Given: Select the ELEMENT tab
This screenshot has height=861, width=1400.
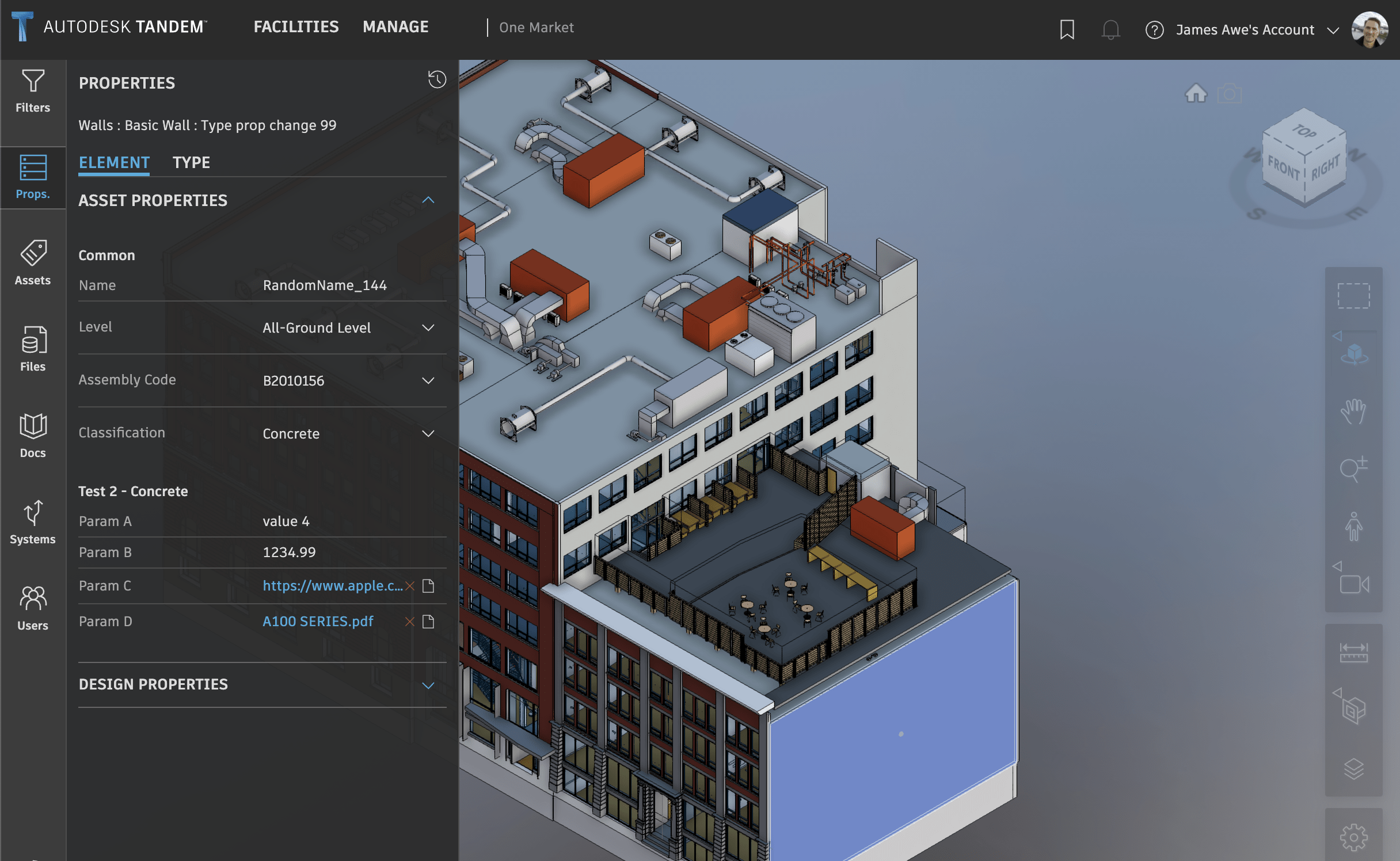Looking at the screenshot, I should (x=113, y=161).
